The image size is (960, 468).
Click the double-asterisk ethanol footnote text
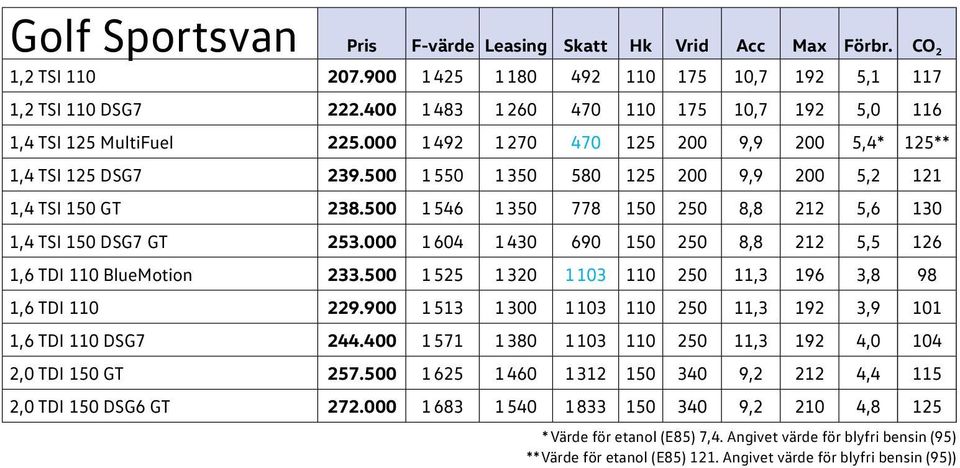[741, 456]
